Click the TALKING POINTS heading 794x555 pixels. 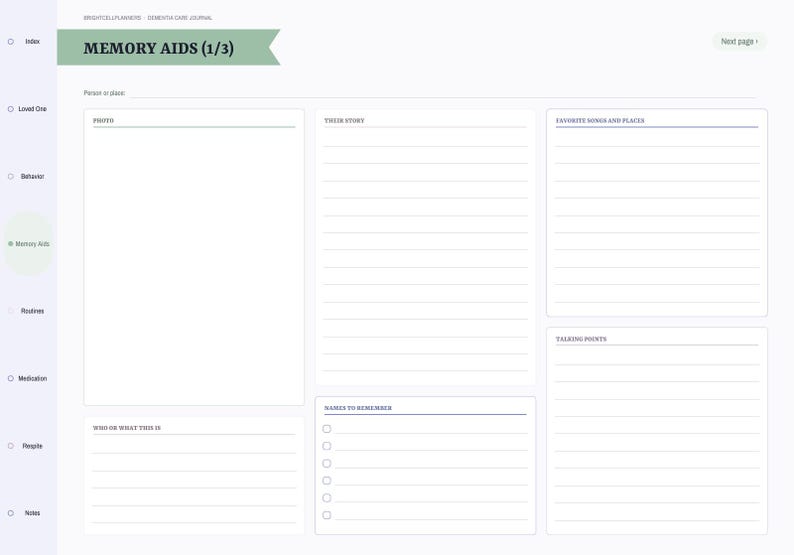(581, 339)
